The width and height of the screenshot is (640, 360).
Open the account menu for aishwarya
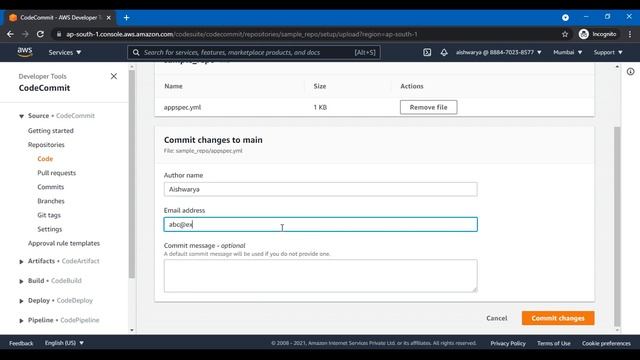pos(499,52)
